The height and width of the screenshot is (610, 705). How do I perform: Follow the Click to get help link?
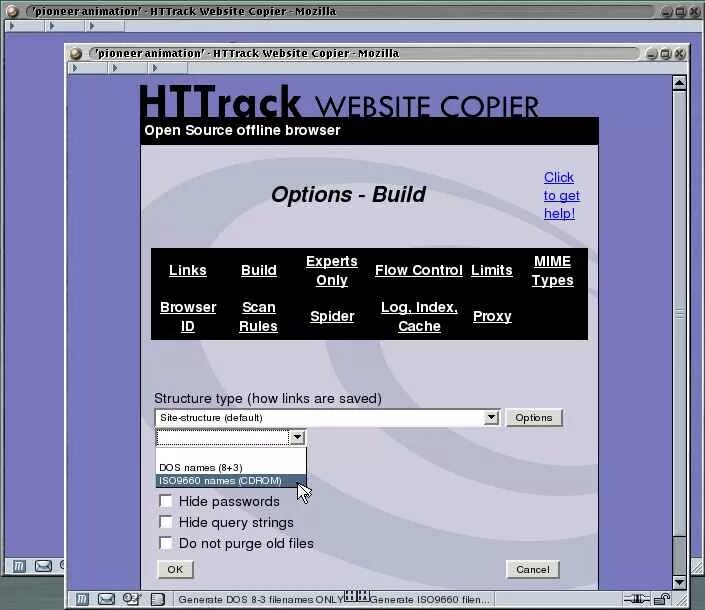[561, 196]
